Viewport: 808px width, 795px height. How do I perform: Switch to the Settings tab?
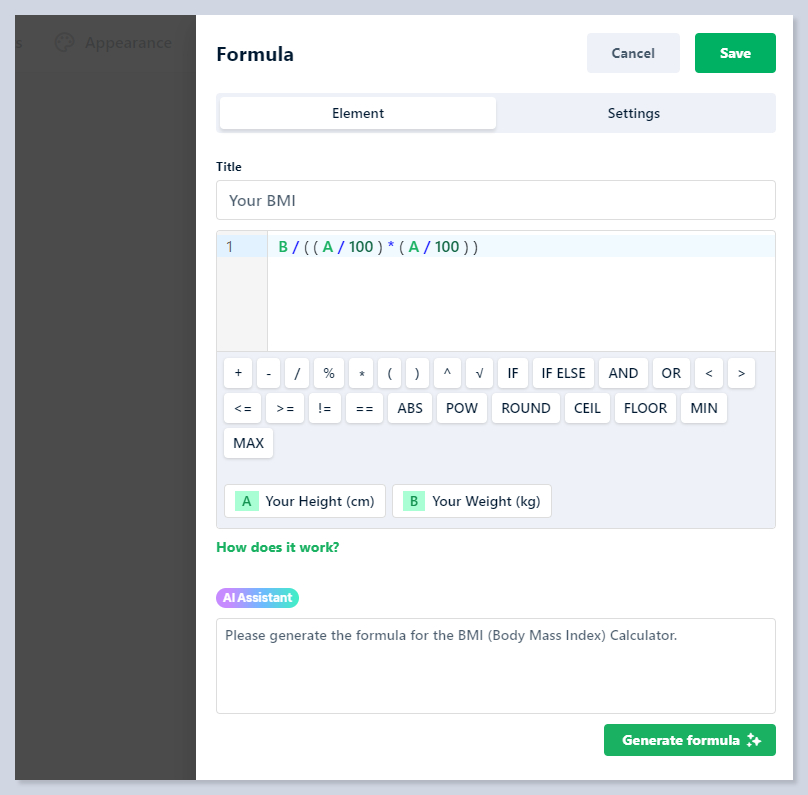coord(634,113)
